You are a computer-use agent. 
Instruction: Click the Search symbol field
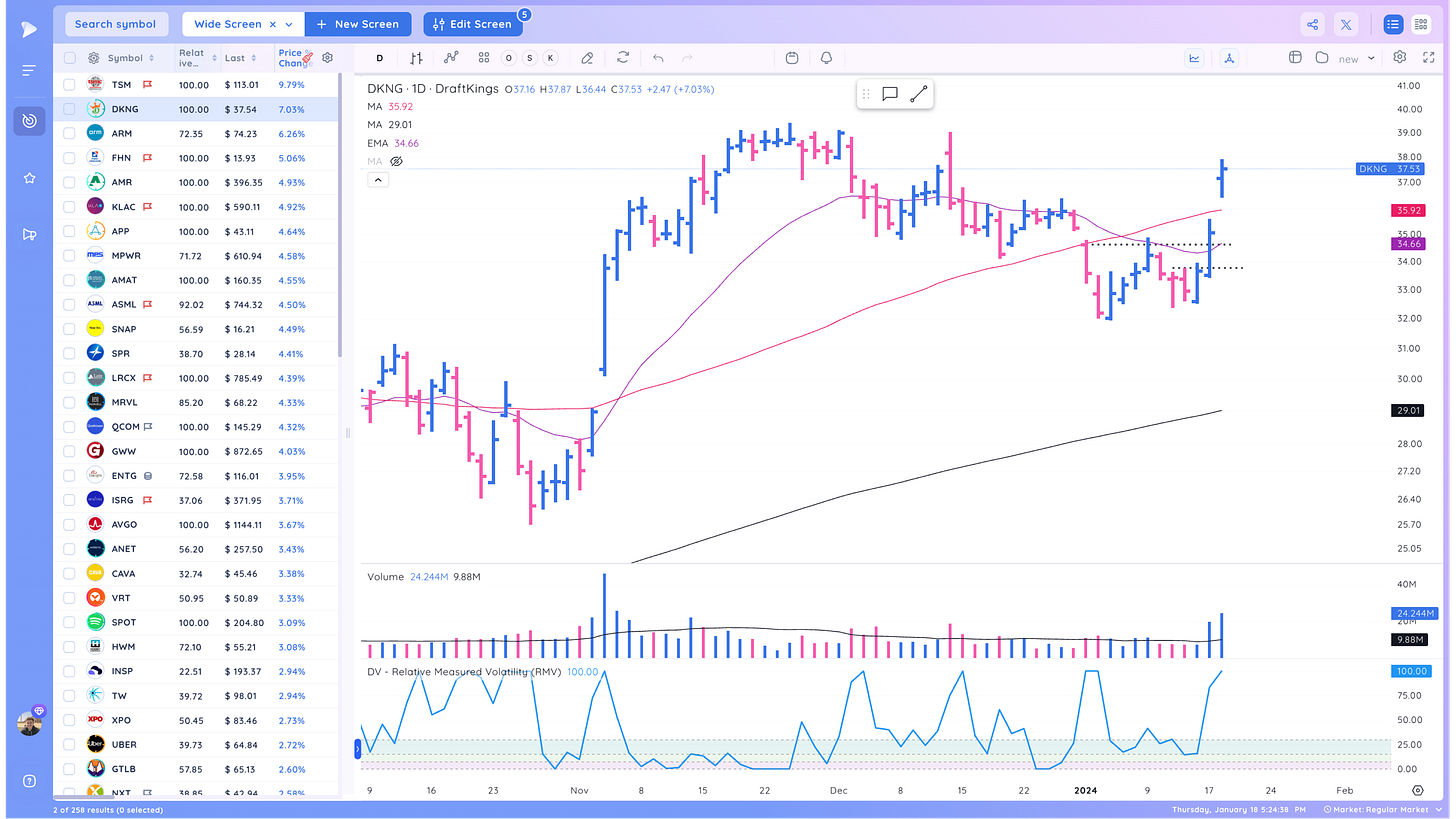[115, 24]
